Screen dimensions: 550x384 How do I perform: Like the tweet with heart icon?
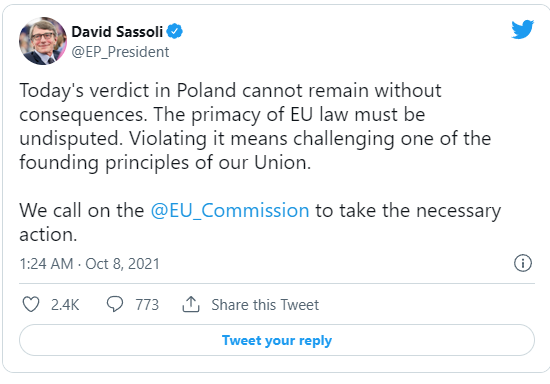pyautogui.click(x=31, y=304)
